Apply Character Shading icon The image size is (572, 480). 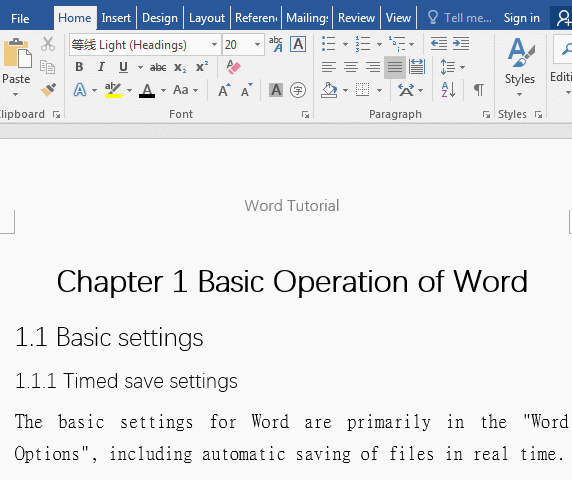[276, 90]
